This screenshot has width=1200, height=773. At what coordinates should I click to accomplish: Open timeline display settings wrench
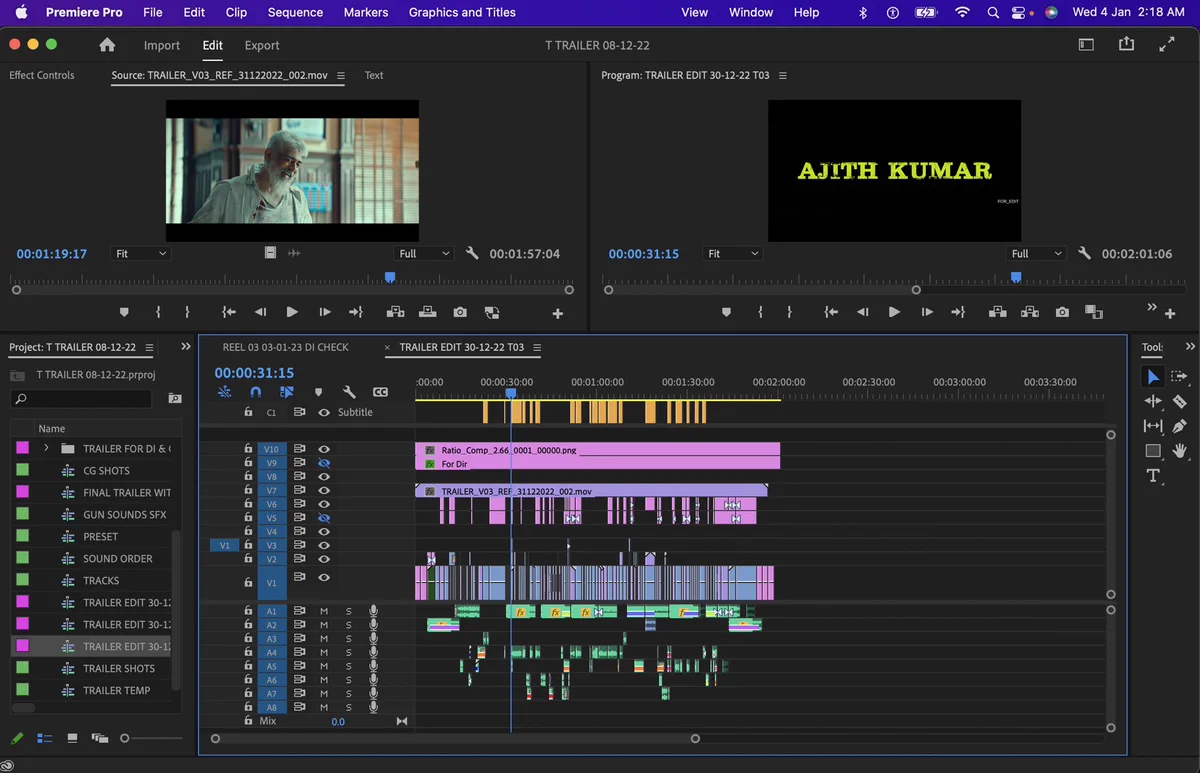tap(349, 392)
